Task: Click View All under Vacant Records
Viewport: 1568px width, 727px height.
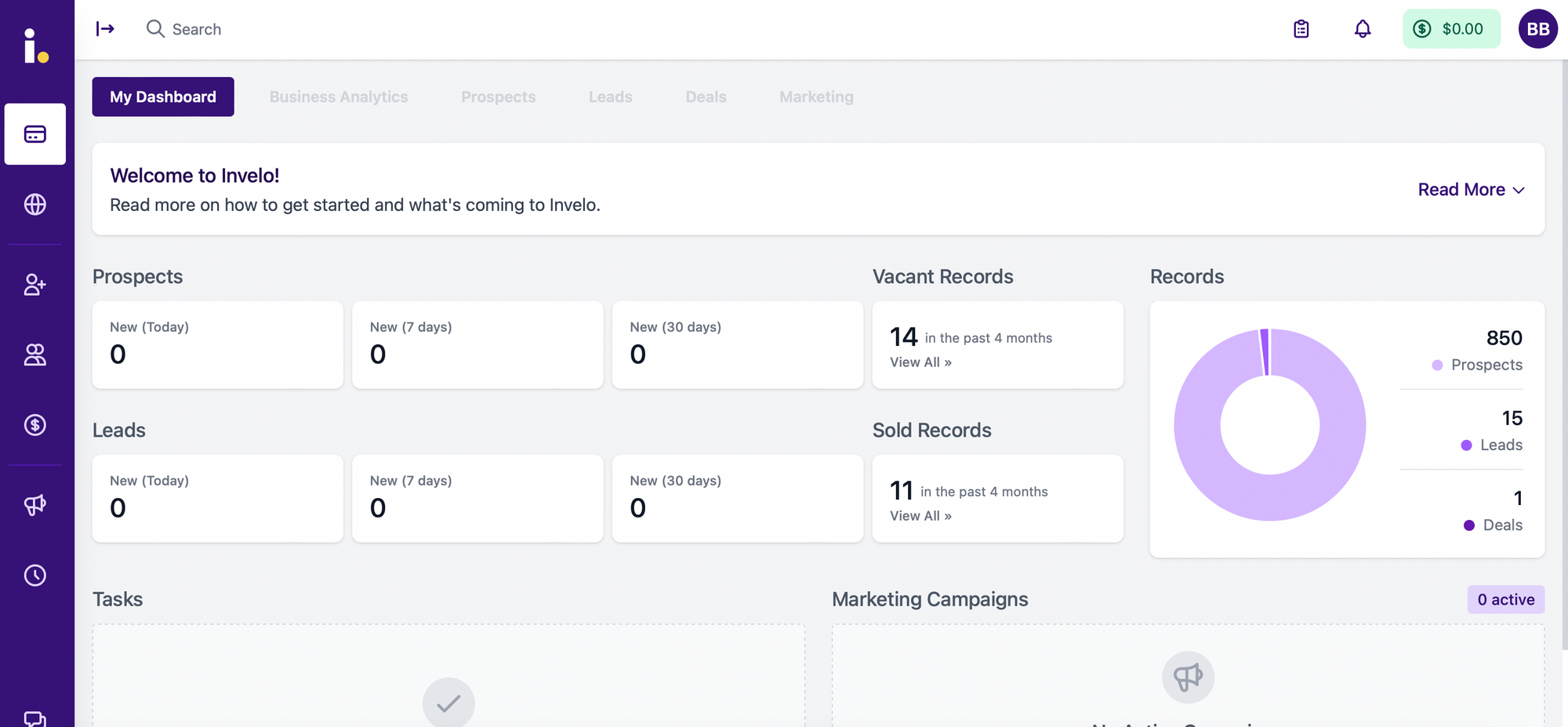Action: pyautogui.click(x=920, y=362)
